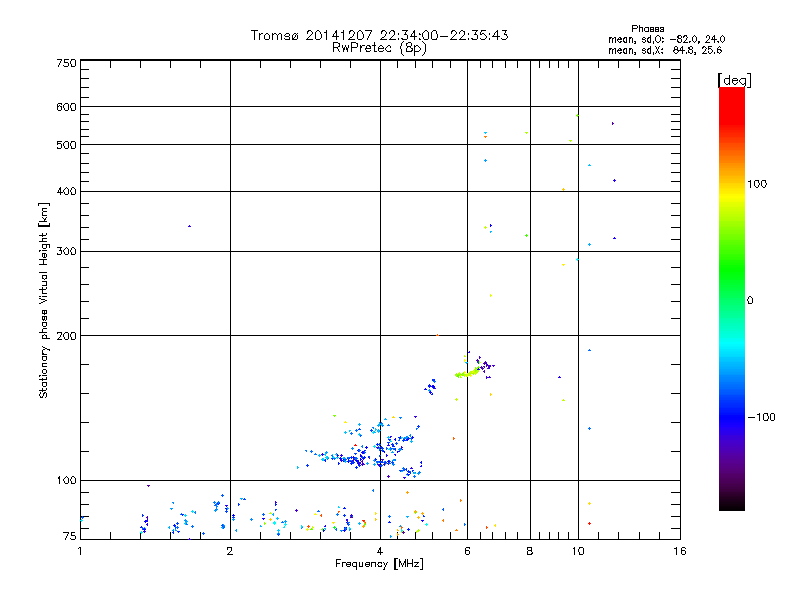Click colorbar tick label '-100'
This screenshot has width=800, height=600.
coord(761,417)
